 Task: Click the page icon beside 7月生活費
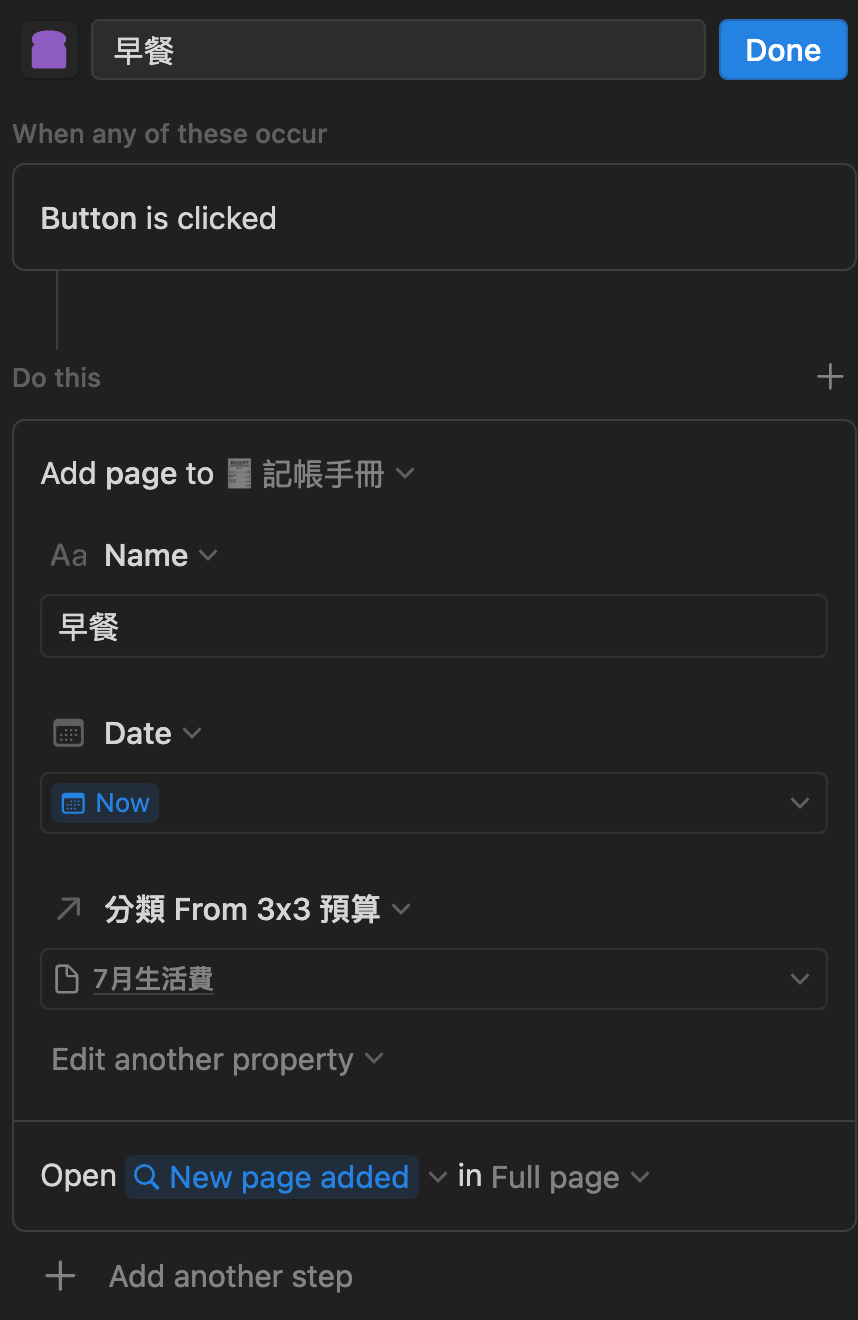(x=67, y=979)
